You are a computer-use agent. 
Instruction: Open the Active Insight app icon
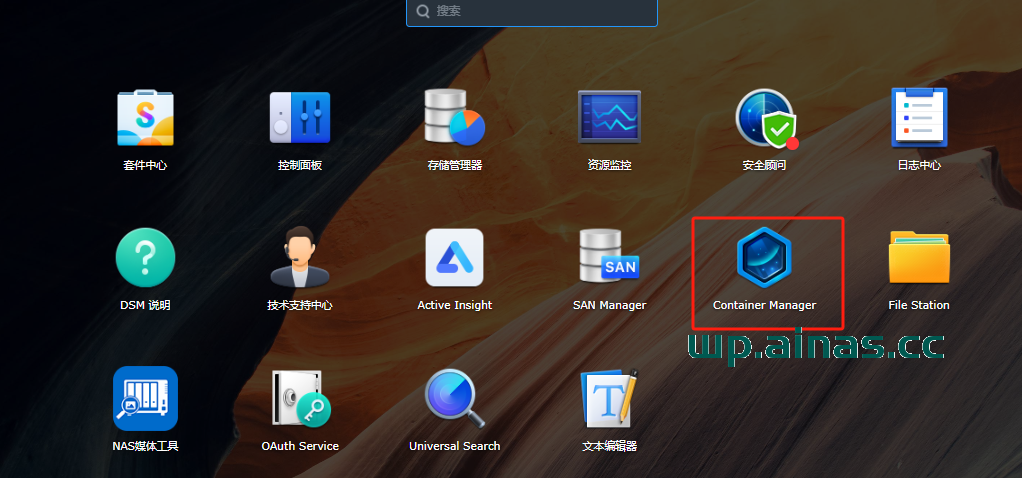(x=454, y=258)
